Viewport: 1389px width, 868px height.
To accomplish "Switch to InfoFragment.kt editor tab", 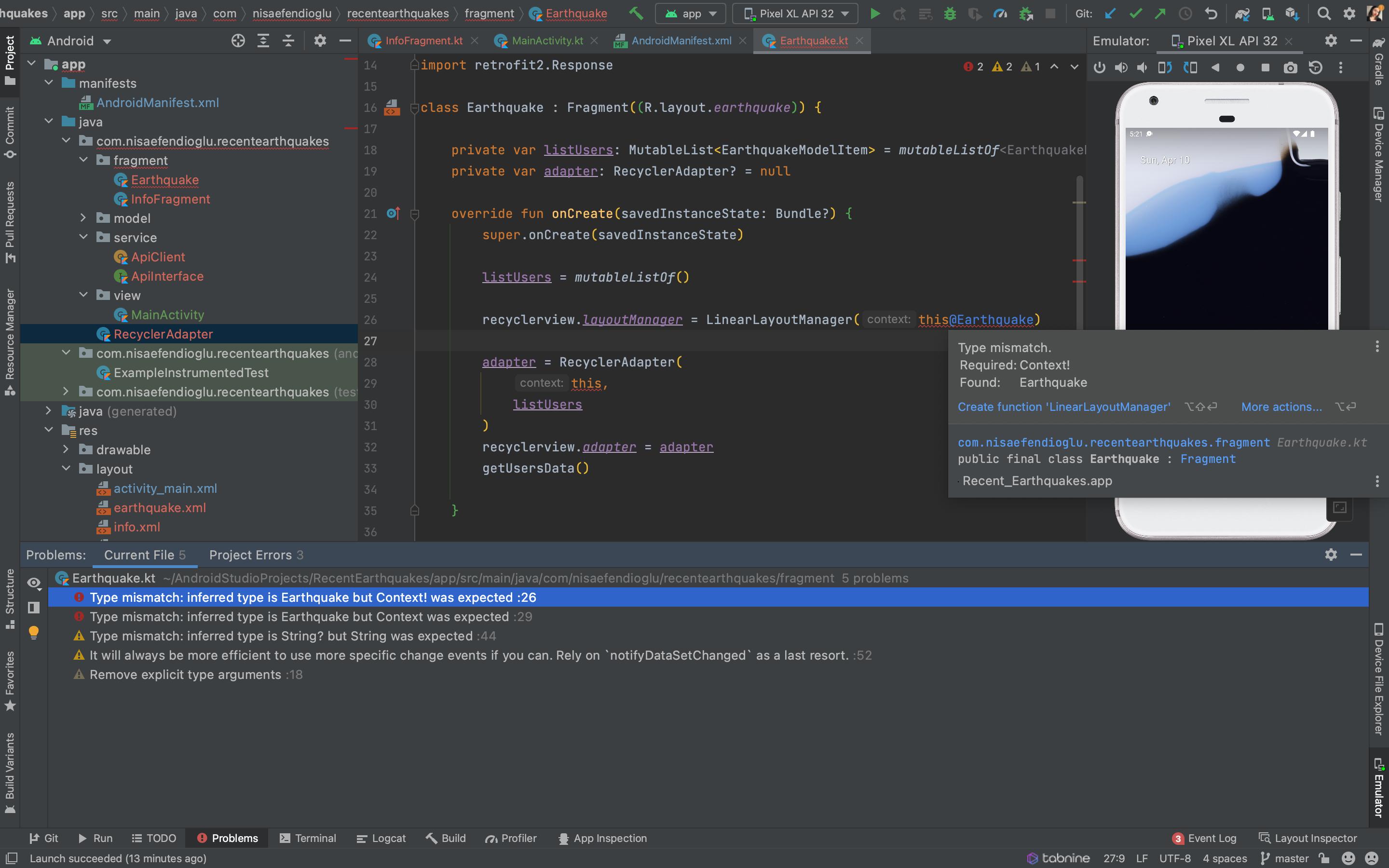I will (x=423, y=41).
